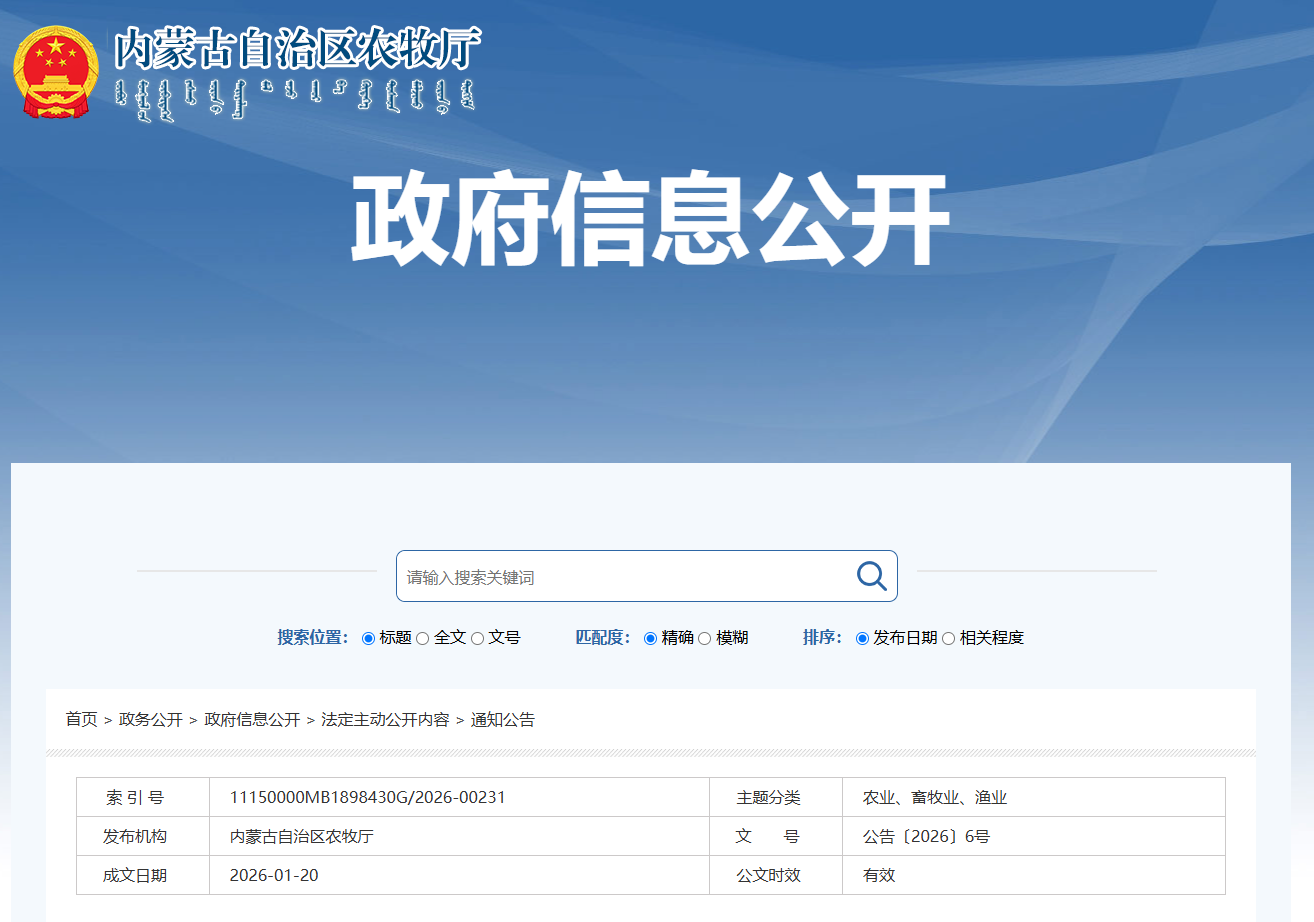The width and height of the screenshot is (1314, 922).
Task: Click the Mongolian script subtitle under the title
Action: point(295,97)
